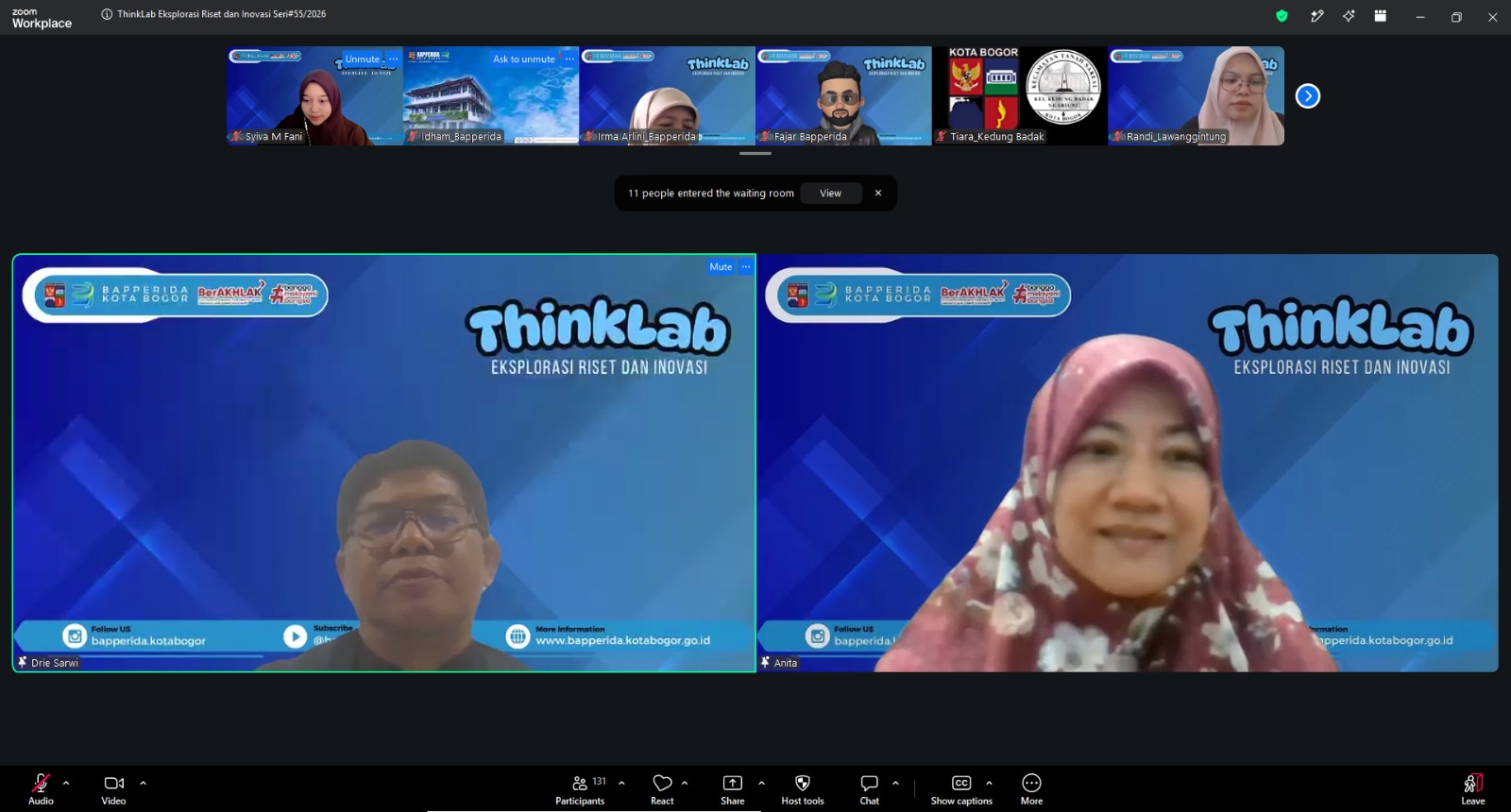The height and width of the screenshot is (812, 1511).
Task: Open Host tools shield icon
Action: pos(803,788)
